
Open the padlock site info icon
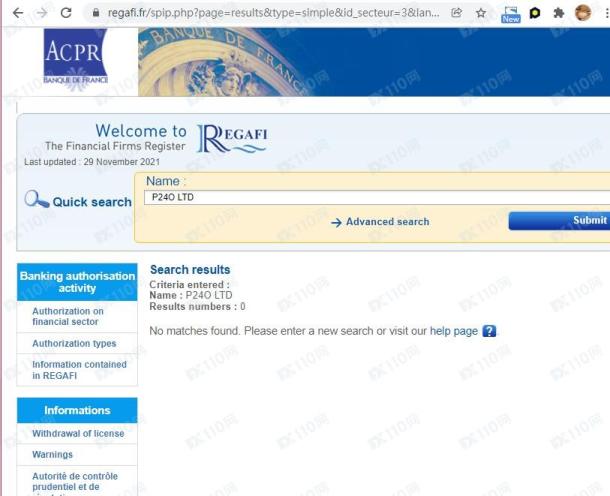click(96, 13)
